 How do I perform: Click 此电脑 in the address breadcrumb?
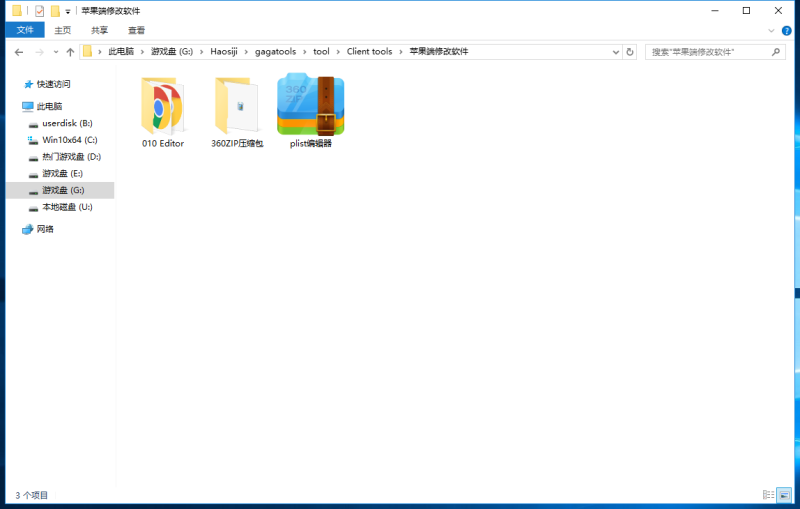pyautogui.click(x=121, y=52)
